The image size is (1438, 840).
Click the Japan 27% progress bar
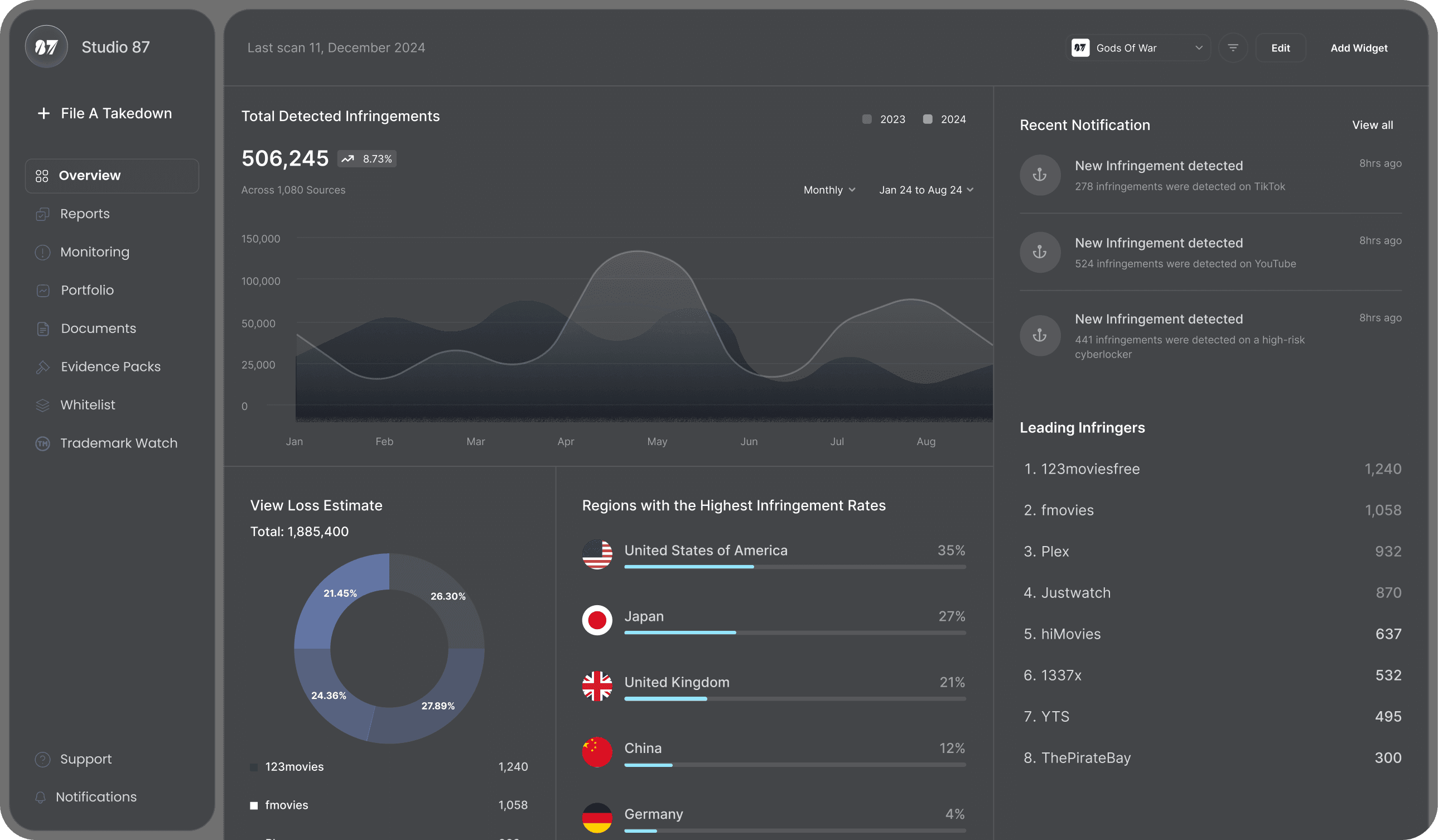point(795,633)
